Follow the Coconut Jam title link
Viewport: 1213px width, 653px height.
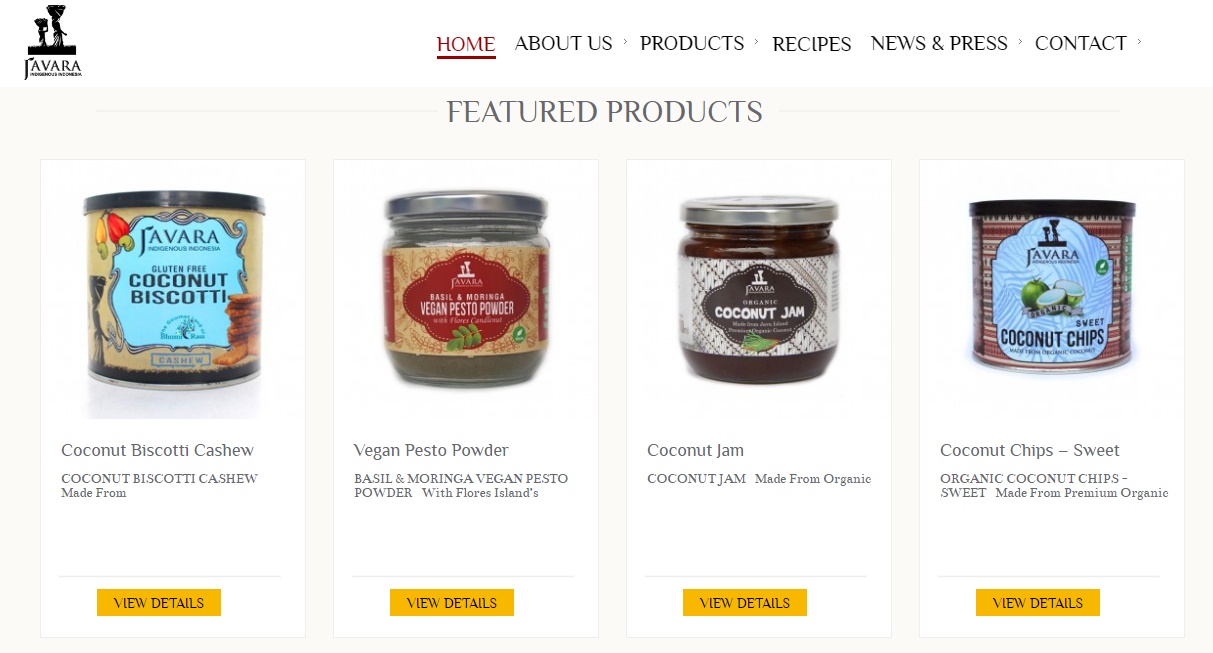point(696,450)
